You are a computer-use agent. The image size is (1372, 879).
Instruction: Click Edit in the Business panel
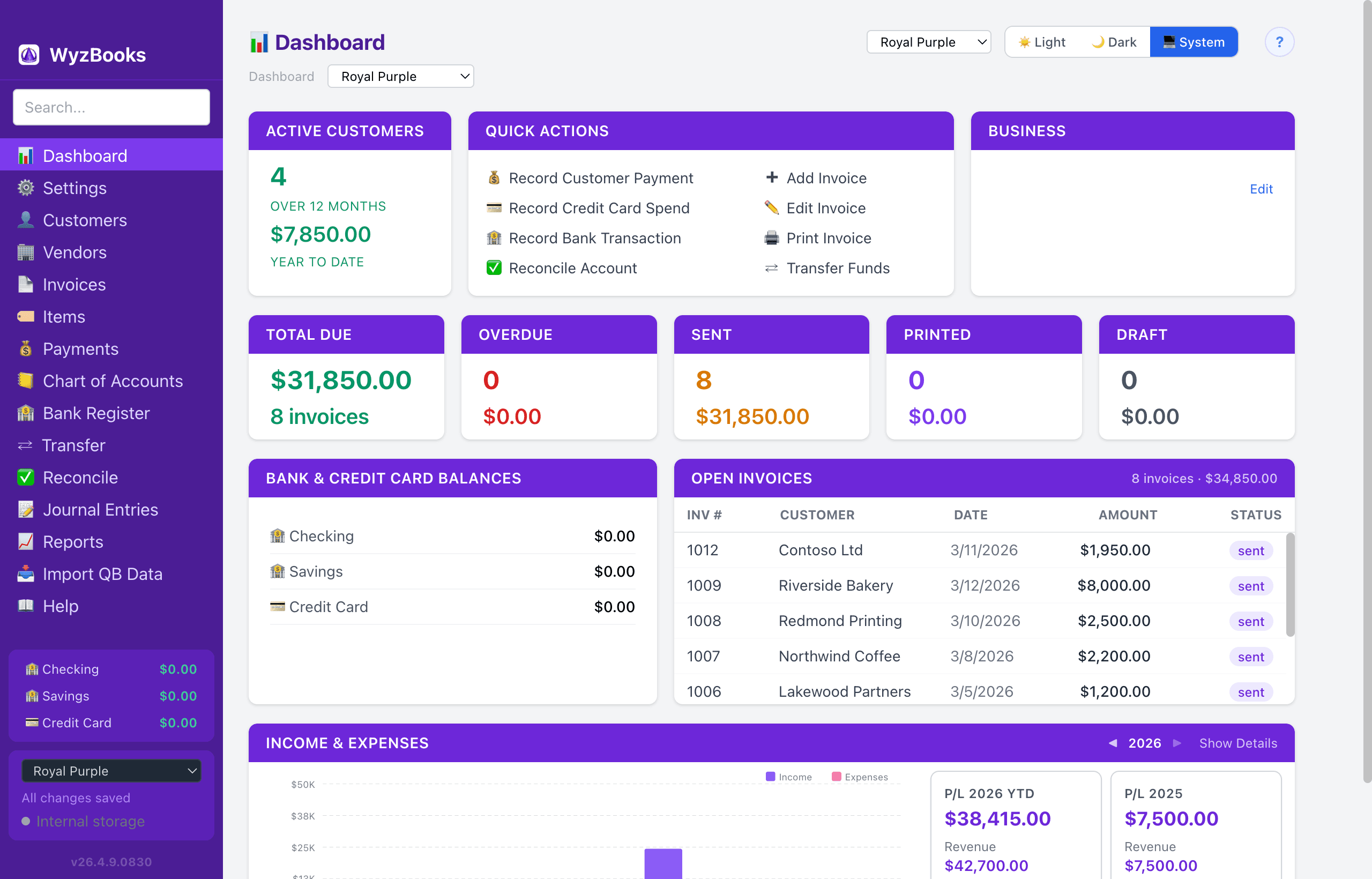coord(1261,189)
